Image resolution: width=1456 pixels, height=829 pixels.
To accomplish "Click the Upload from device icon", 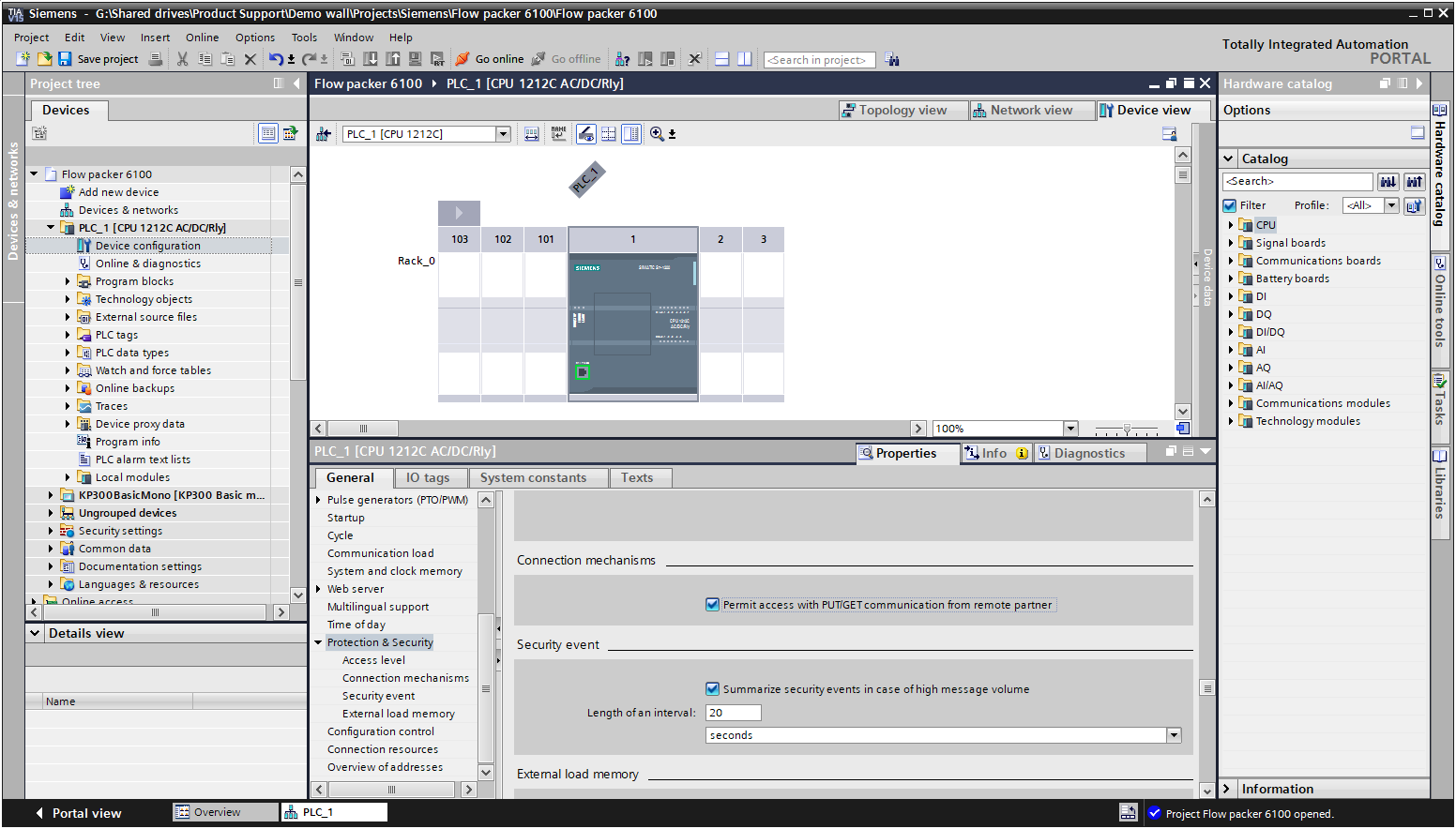I will [393, 59].
